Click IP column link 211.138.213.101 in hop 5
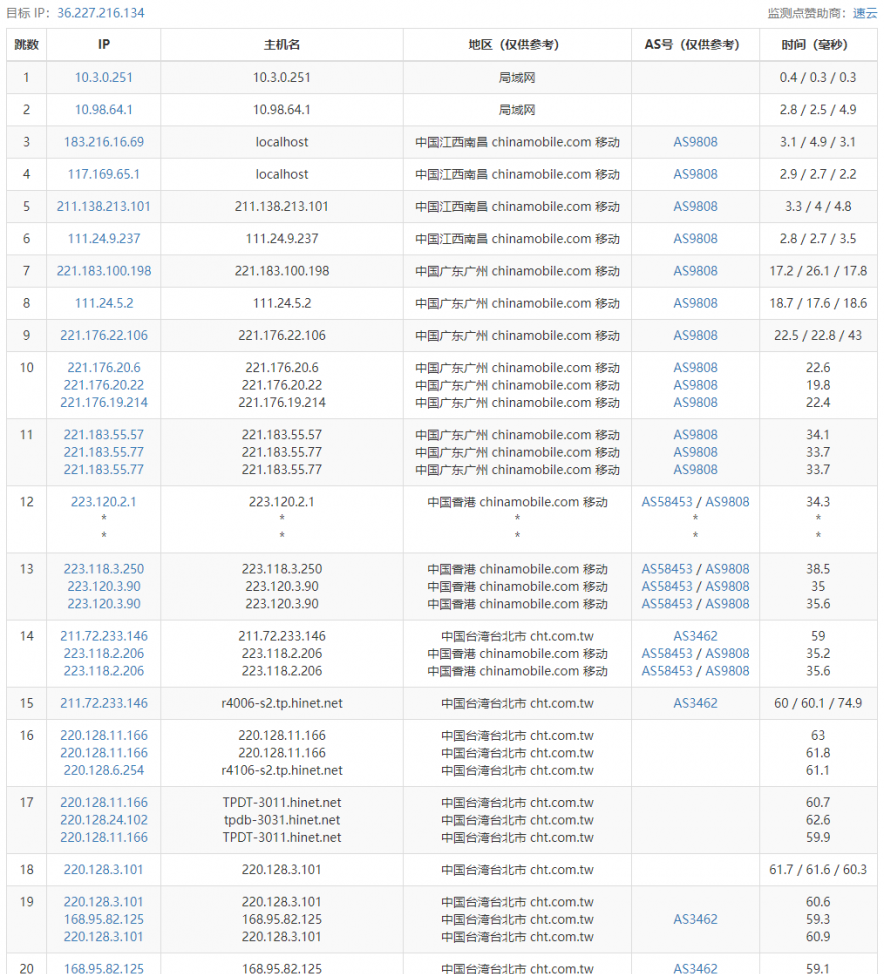 (x=104, y=207)
